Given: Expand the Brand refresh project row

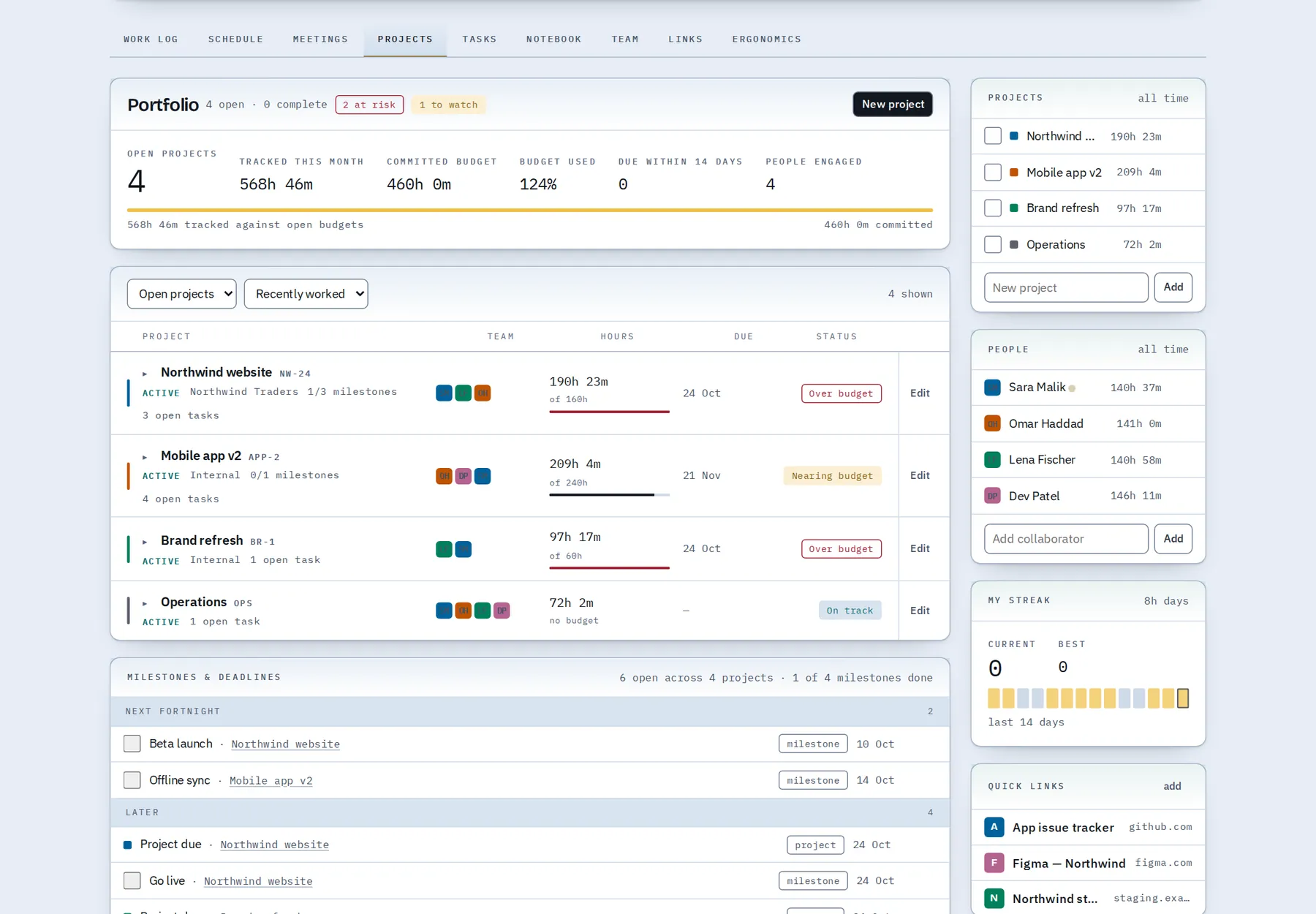Looking at the screenshot, I should click(145, 542).
